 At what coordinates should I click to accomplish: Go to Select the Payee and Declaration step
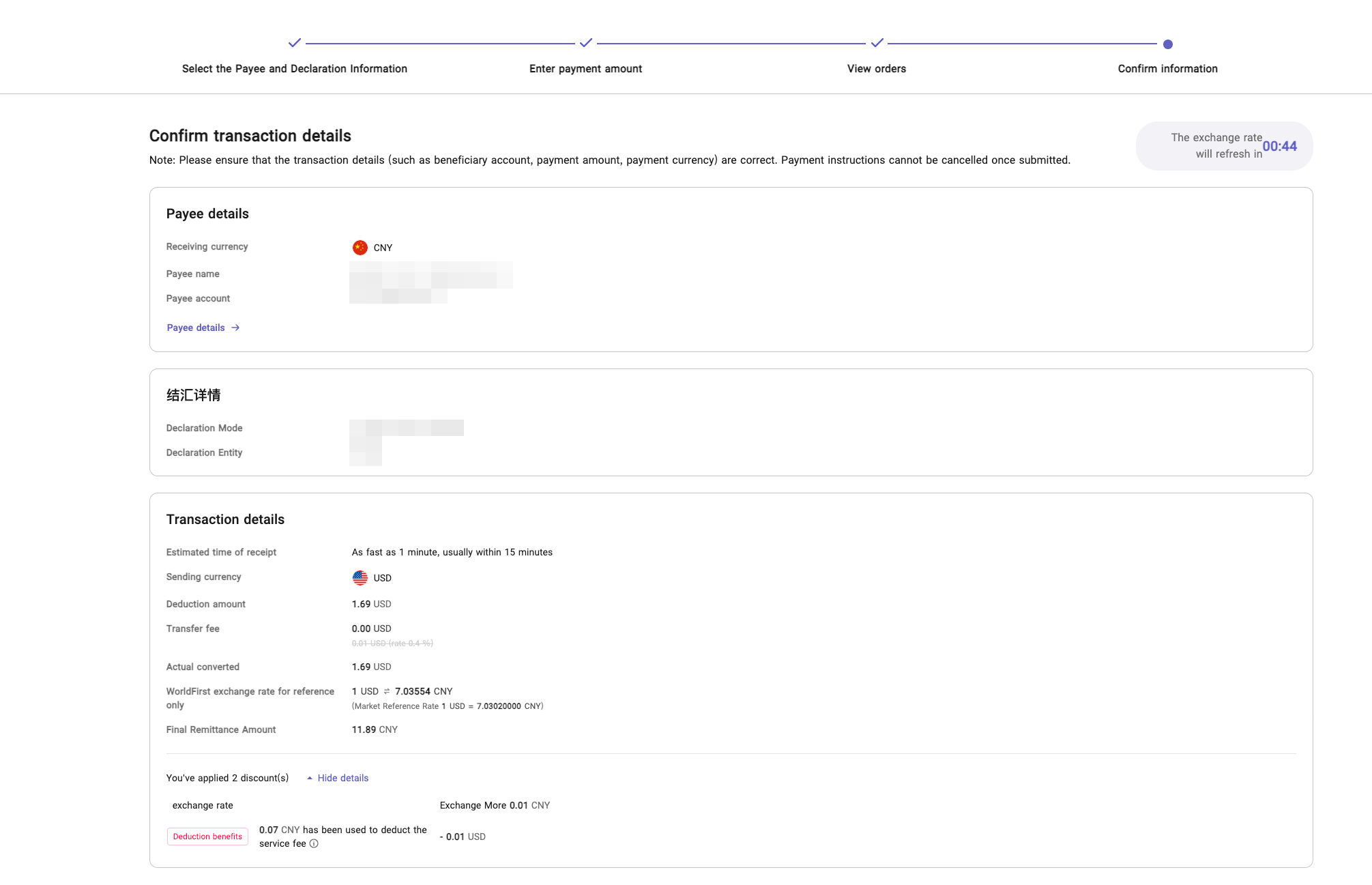pyautogui.click(x=294, y=69)
